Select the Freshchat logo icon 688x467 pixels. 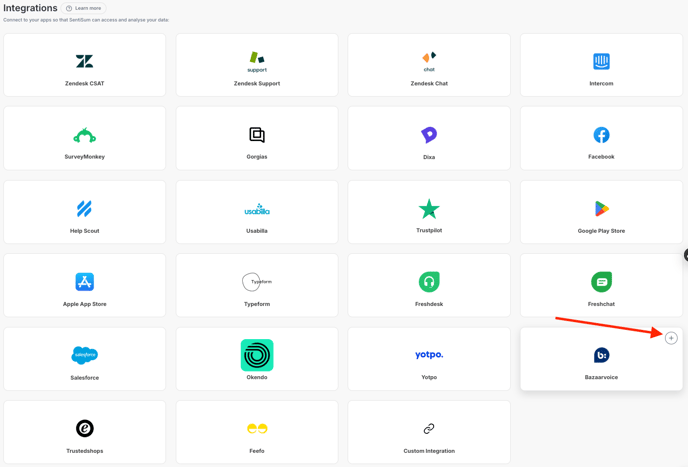(601, 282)
